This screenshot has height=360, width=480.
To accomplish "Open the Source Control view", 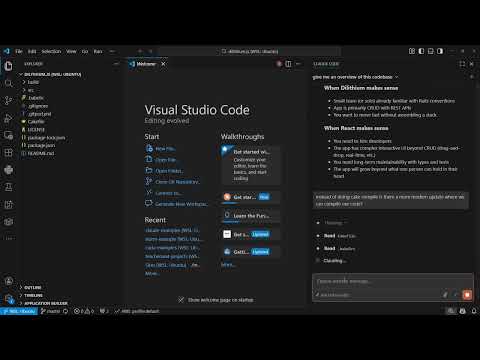I will (9, 101).
